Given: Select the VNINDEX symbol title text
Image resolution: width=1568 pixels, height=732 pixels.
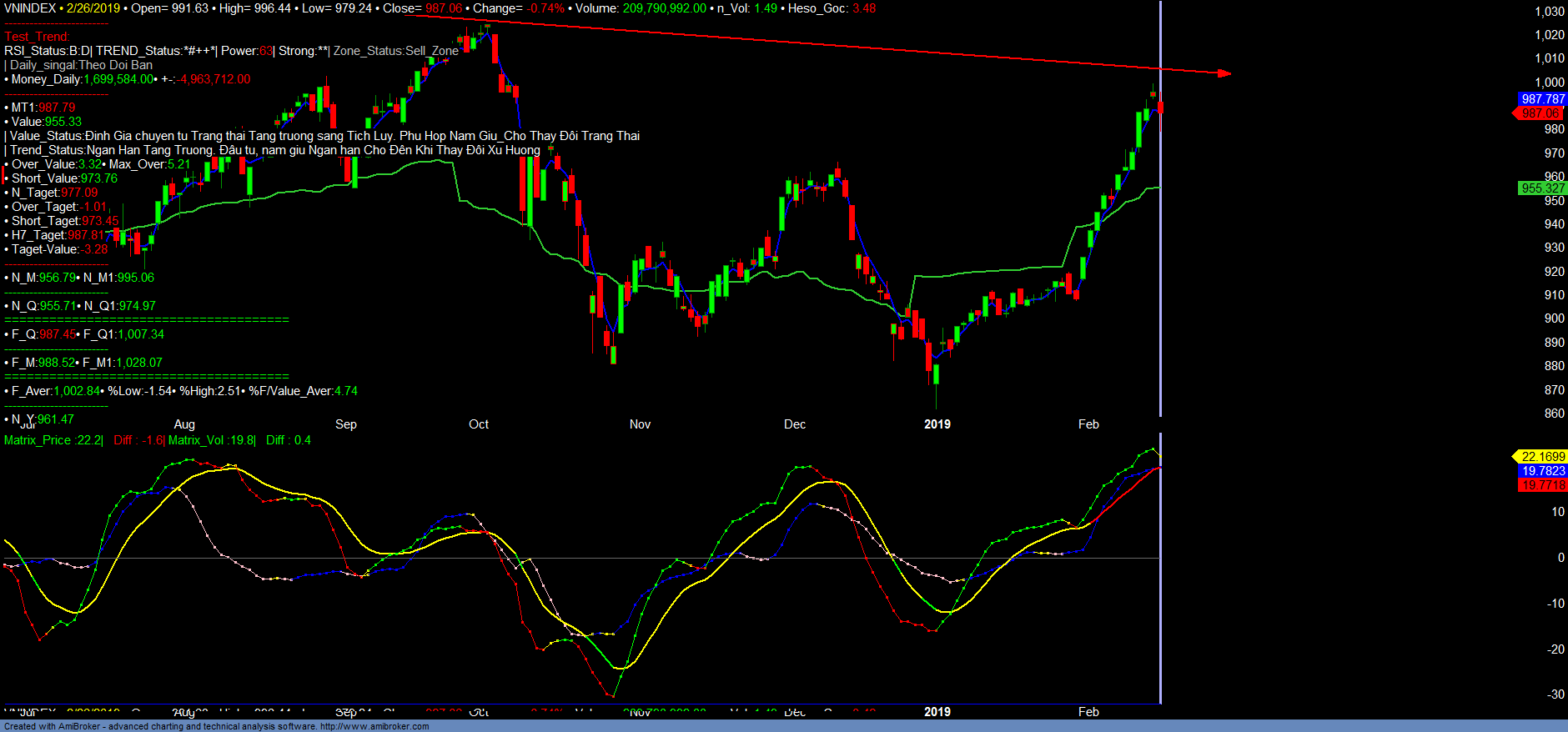Looking at the screenshot, I should 30,8.
